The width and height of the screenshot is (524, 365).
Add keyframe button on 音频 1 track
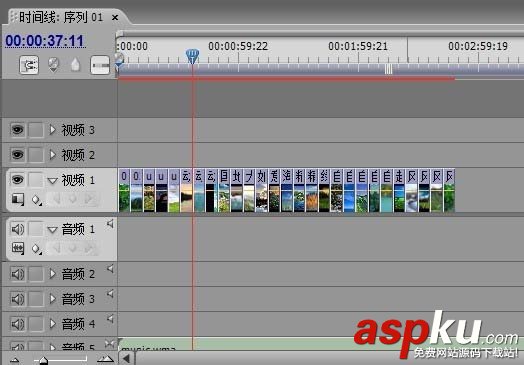click(x=73, y=248)
